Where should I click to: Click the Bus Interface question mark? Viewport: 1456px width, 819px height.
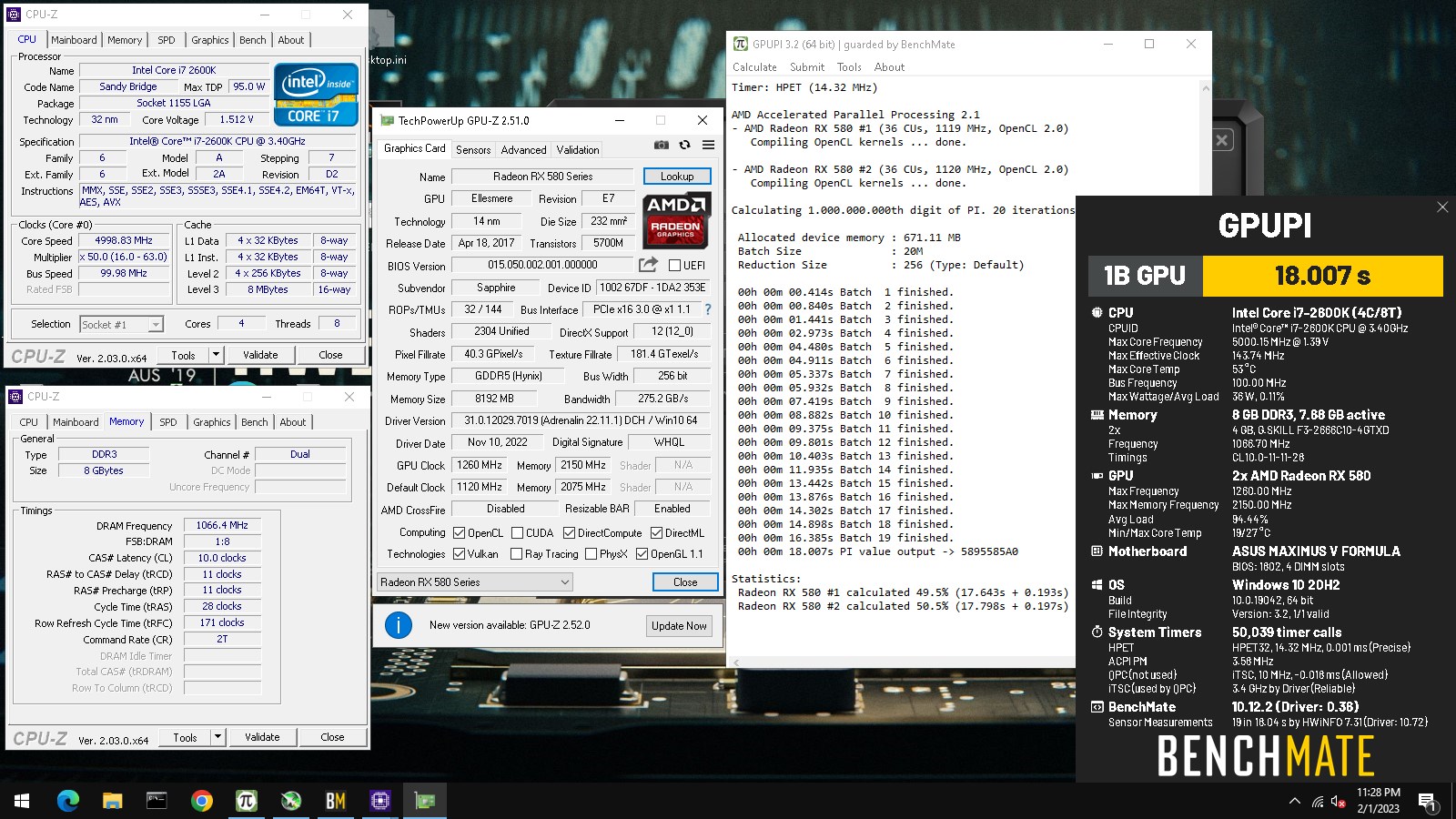pos(708,309)
